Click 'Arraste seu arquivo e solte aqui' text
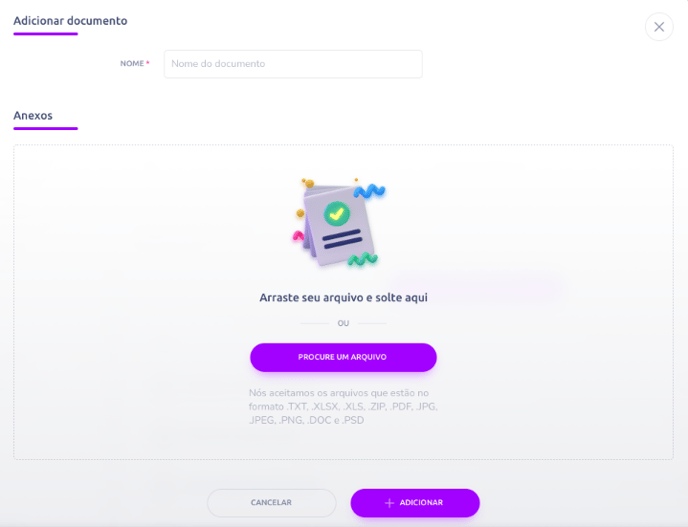This screenshot has height=527, width=688. 344,298
